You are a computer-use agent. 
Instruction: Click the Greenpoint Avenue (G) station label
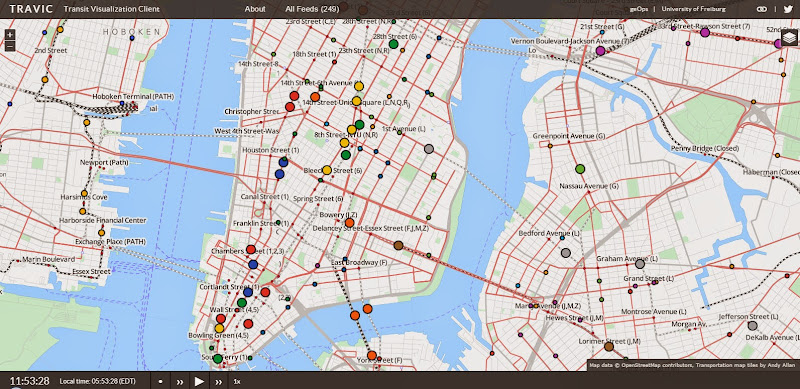(569, 136)
